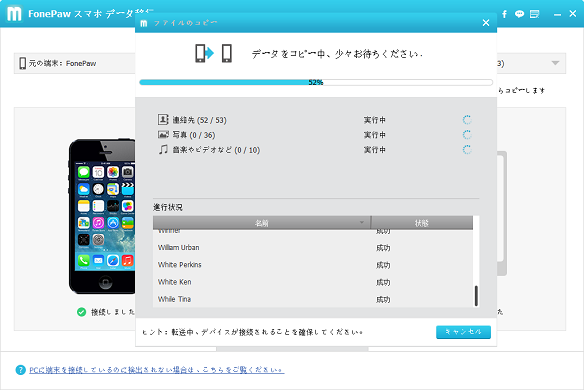Click the contacts icon in copy list

pyautogui.click(x=163, y=120)
